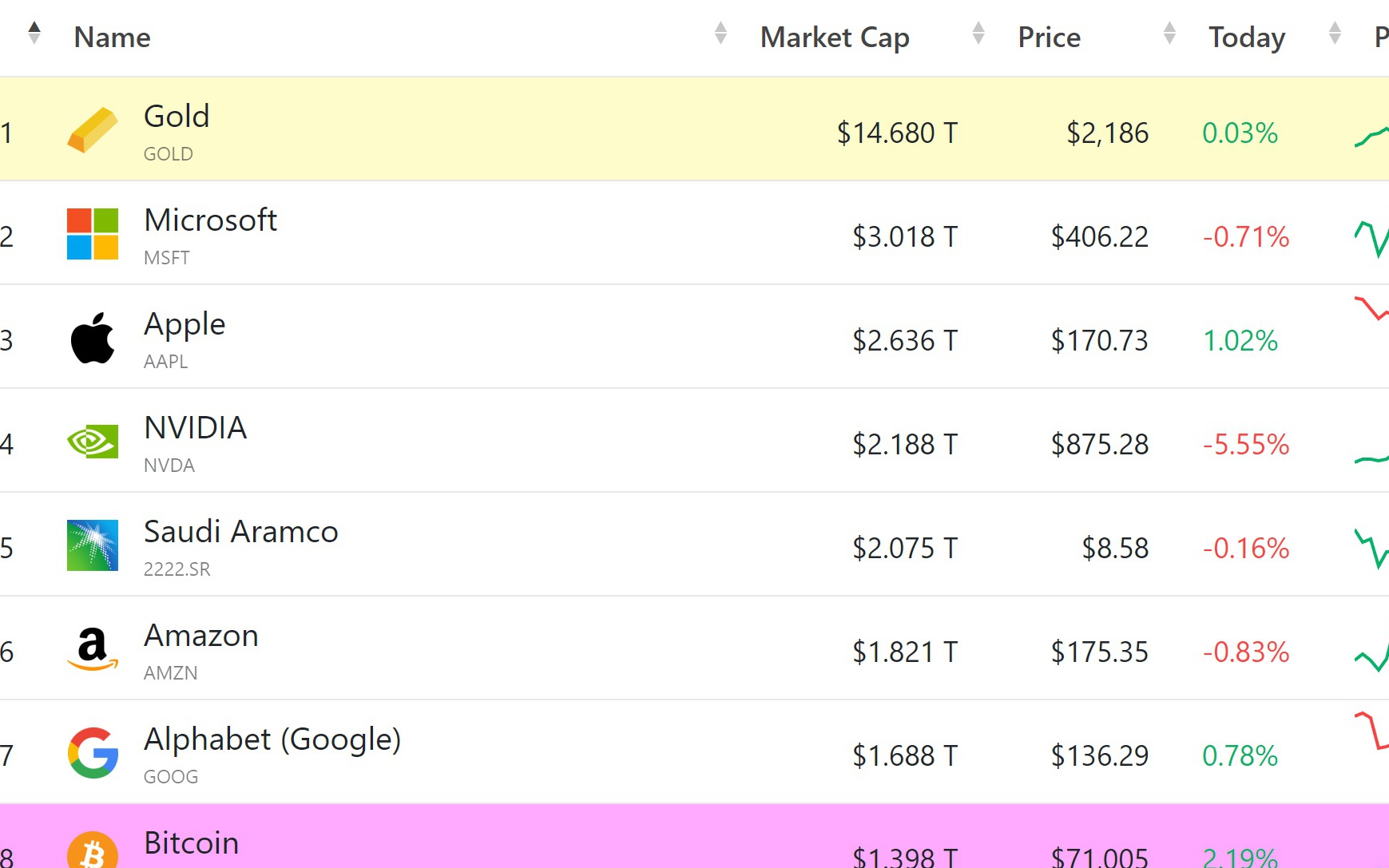Click Microsoft's $406.22 price
Viewport: 1389px width, 868px height.
tap(1100, 237)
